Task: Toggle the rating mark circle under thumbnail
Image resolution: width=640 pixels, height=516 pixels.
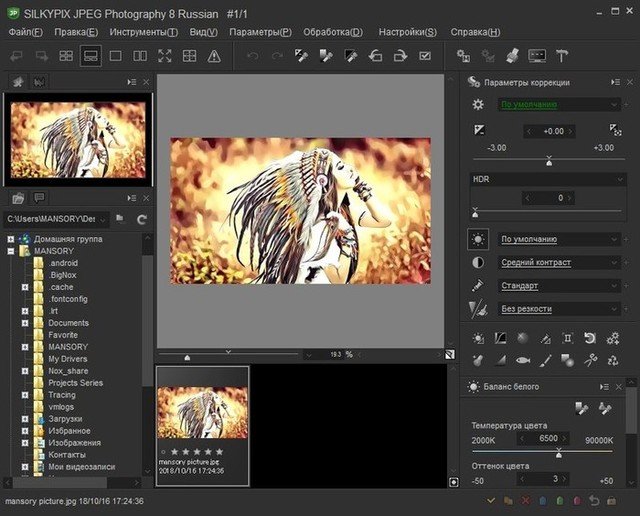Action: tap(163, 452)
